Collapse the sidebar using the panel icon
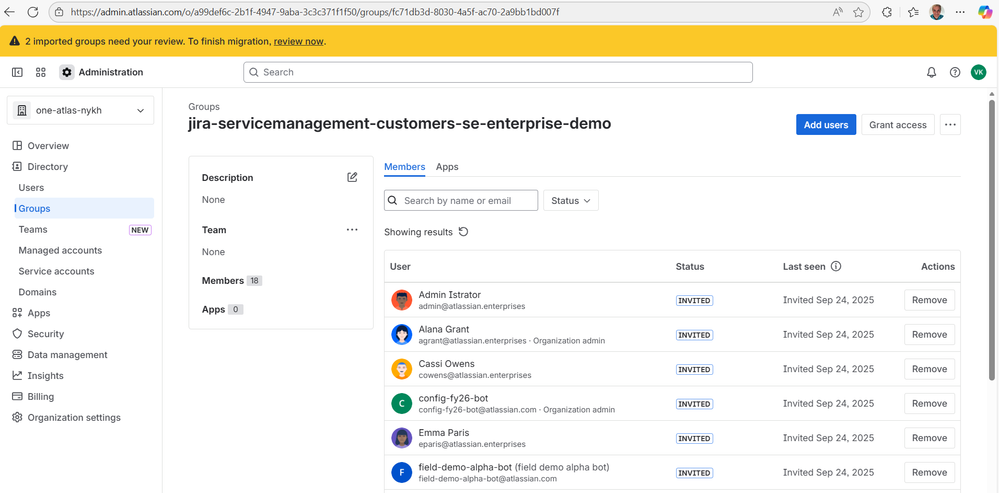This screenshot has height=493, width=999. [x=17, y=72]
